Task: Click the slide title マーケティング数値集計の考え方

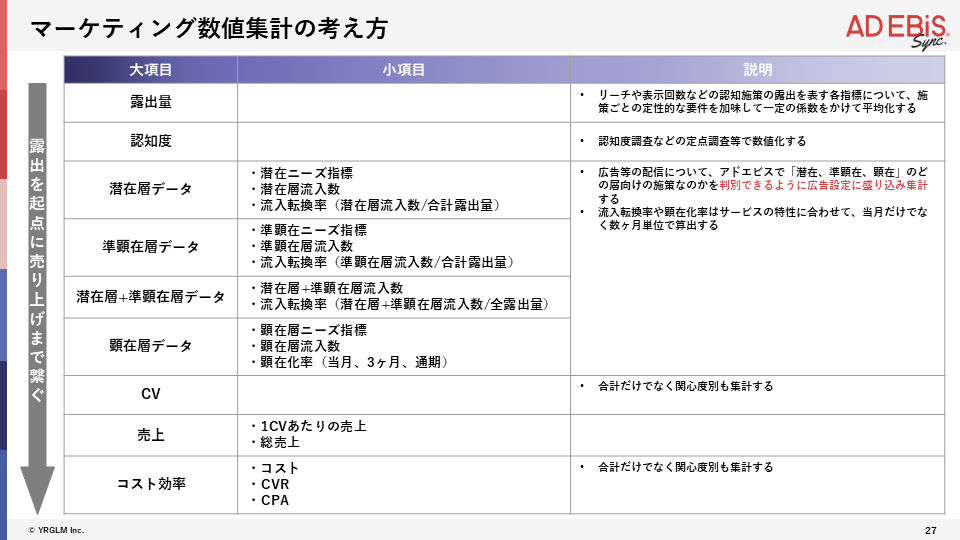Action: [209, 28]
